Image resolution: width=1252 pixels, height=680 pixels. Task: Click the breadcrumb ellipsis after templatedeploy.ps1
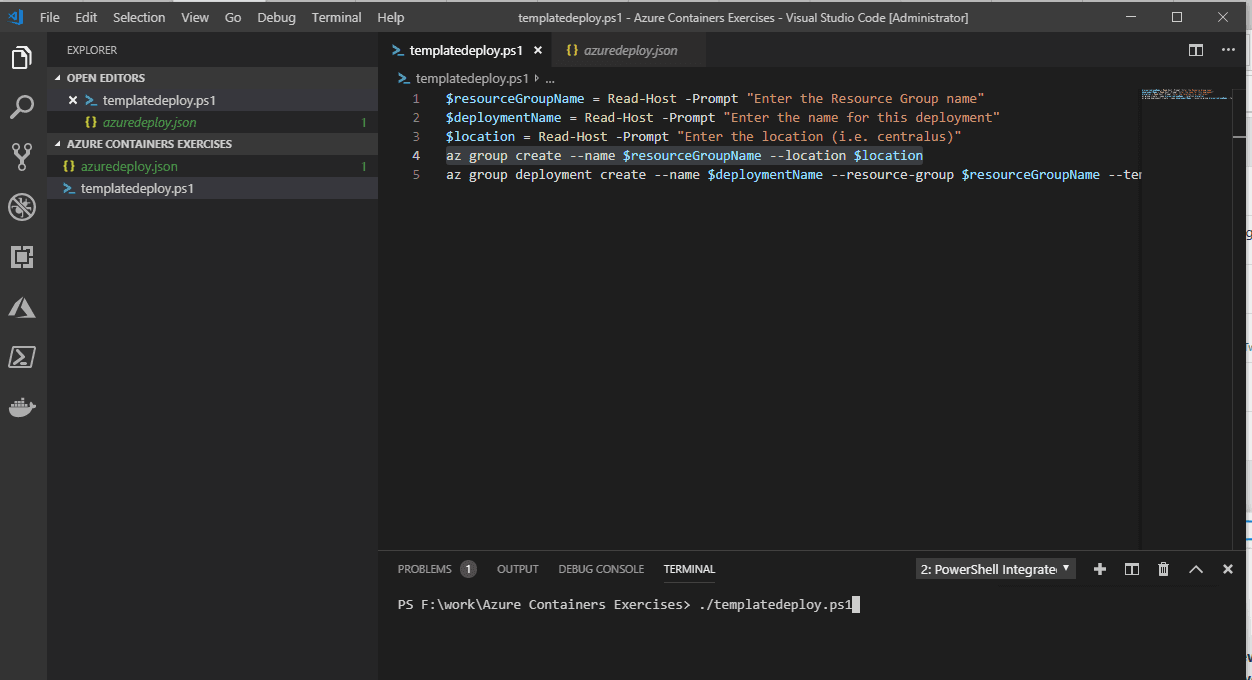tap(550, 78)
